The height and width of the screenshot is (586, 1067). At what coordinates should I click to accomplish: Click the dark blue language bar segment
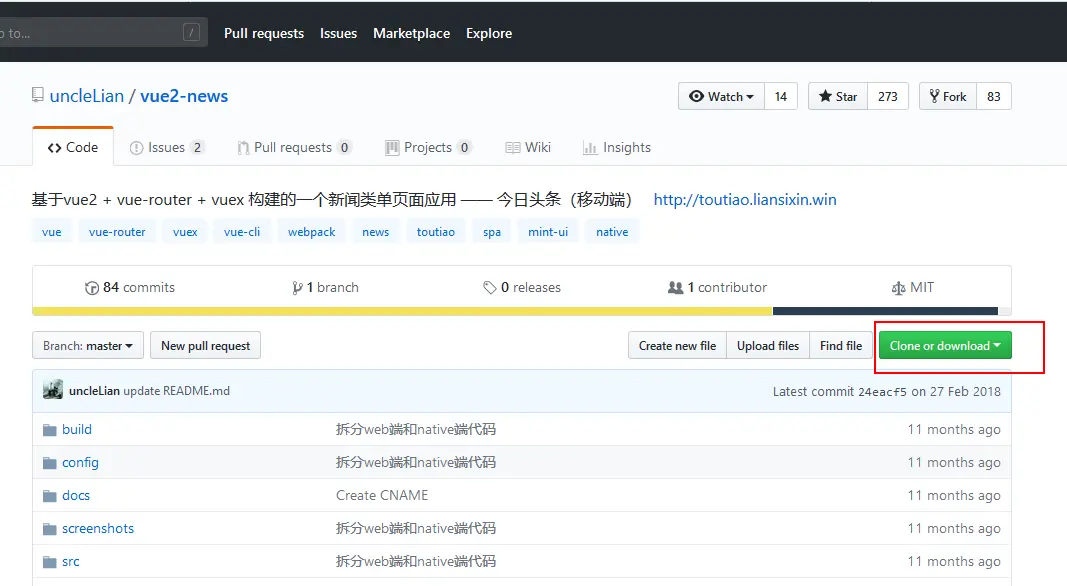[x=885, y=311]
